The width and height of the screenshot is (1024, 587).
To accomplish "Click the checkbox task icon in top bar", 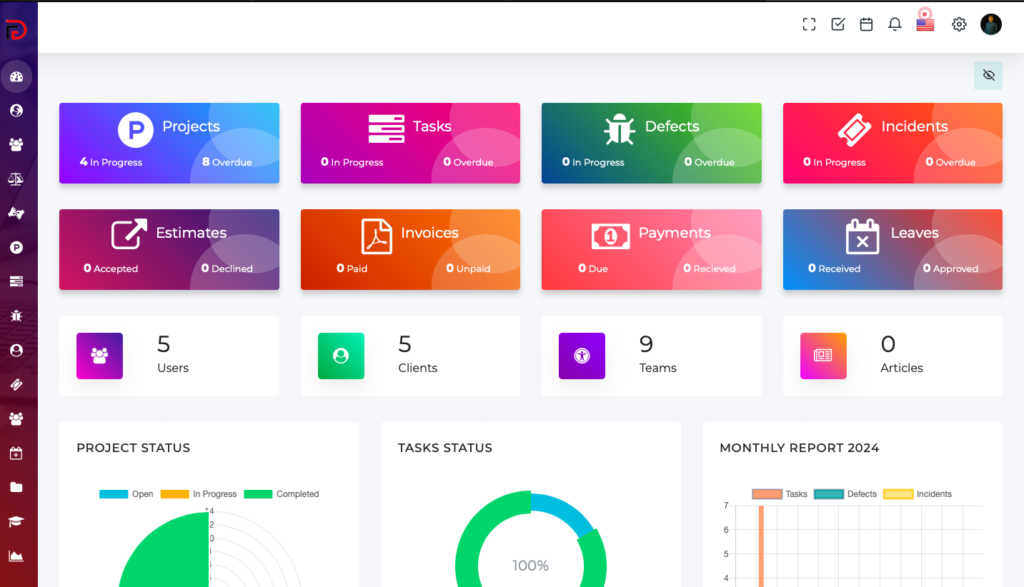I will (x=838, y=24).
